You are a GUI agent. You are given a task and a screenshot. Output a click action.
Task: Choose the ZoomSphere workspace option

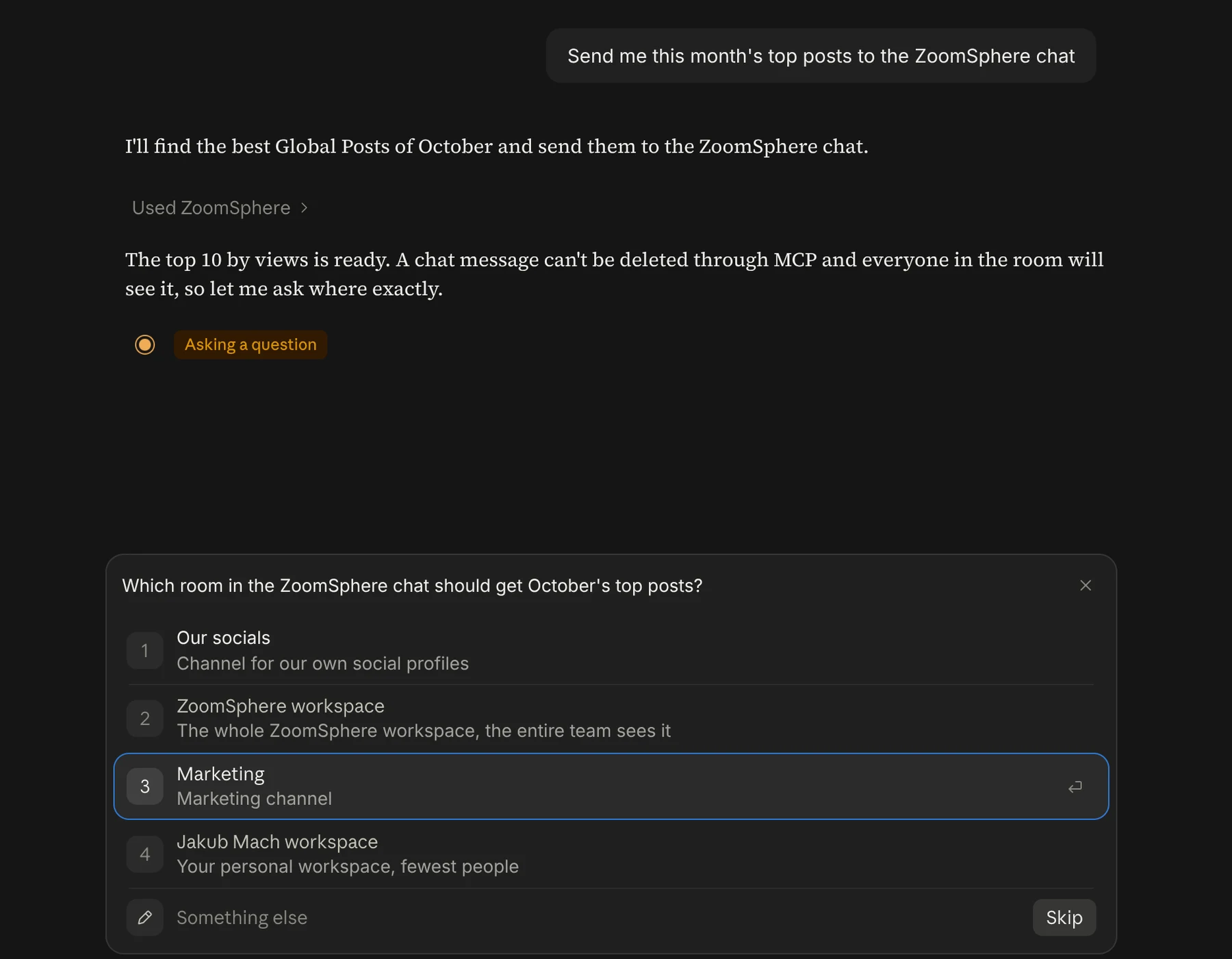[611, 718]
